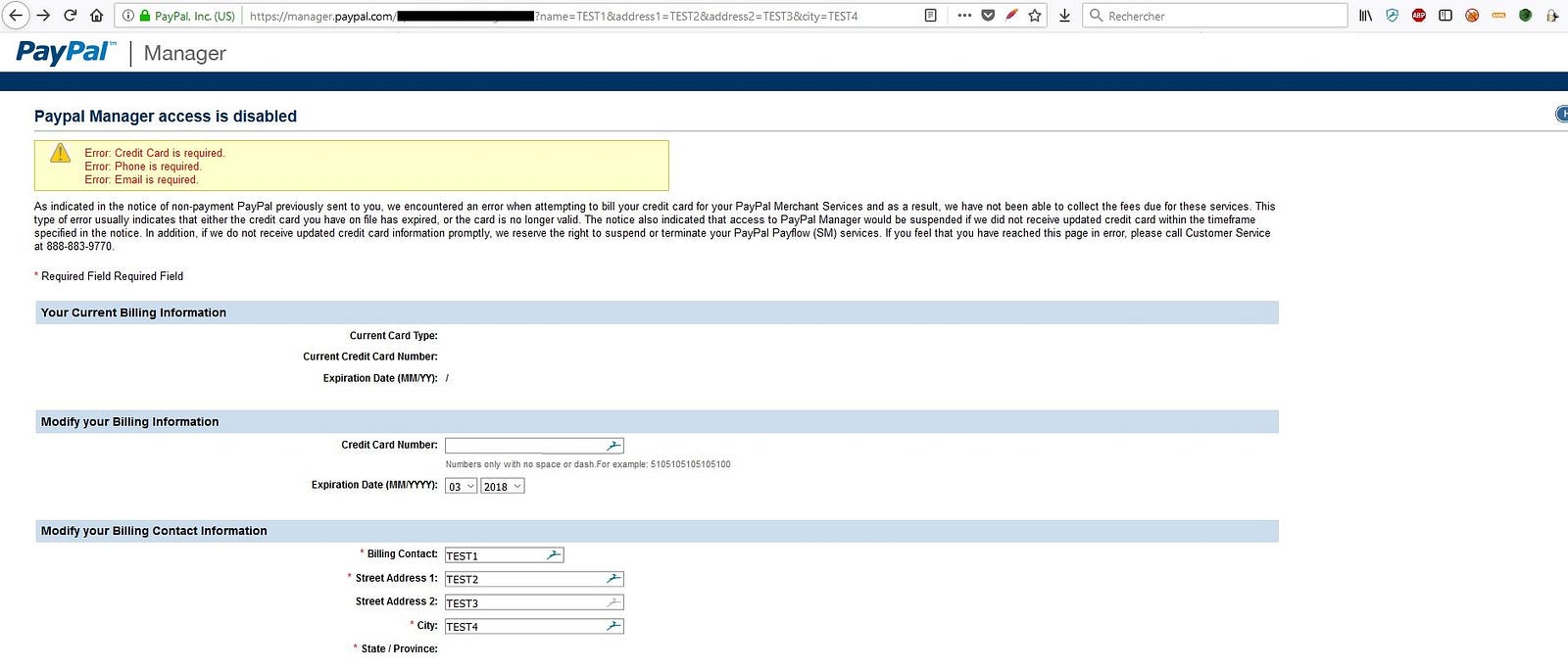Click the City field autofill icon
The image size is (1568, 670).
point(613,626)
